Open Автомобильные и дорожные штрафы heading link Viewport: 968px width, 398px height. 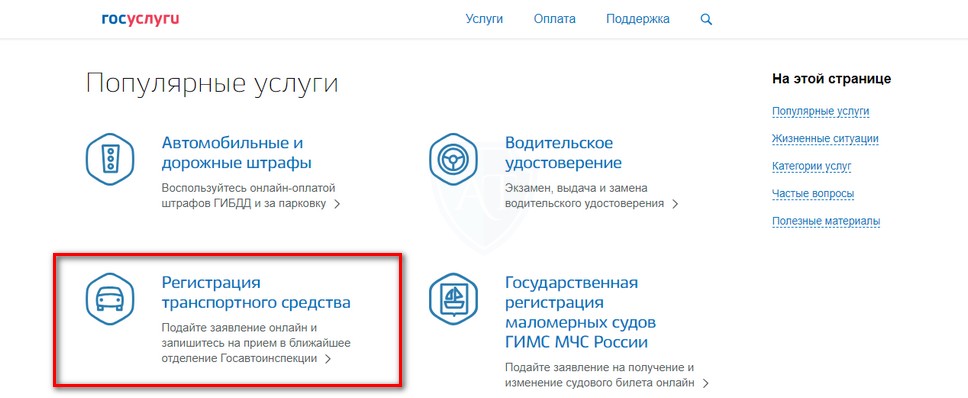(x=236, y=153)
